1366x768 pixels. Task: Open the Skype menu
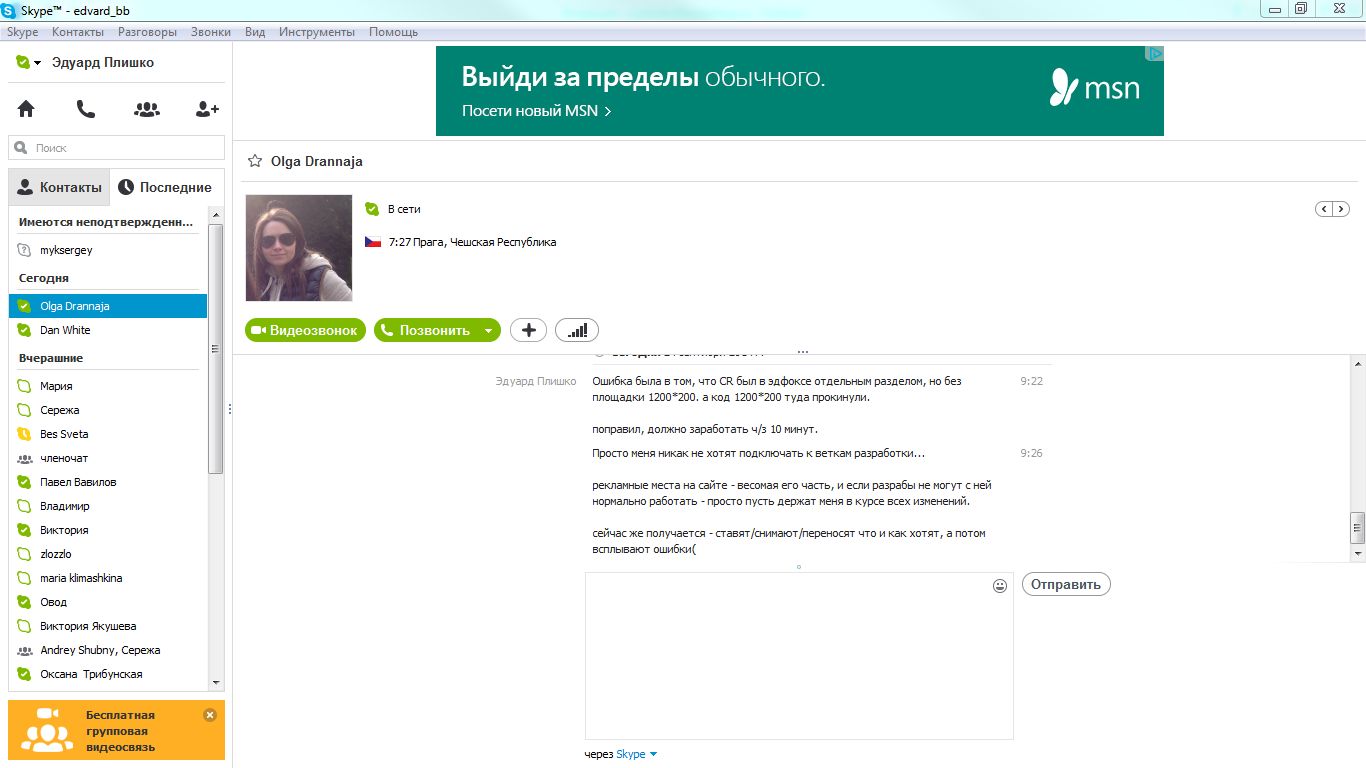coord(22,32)
